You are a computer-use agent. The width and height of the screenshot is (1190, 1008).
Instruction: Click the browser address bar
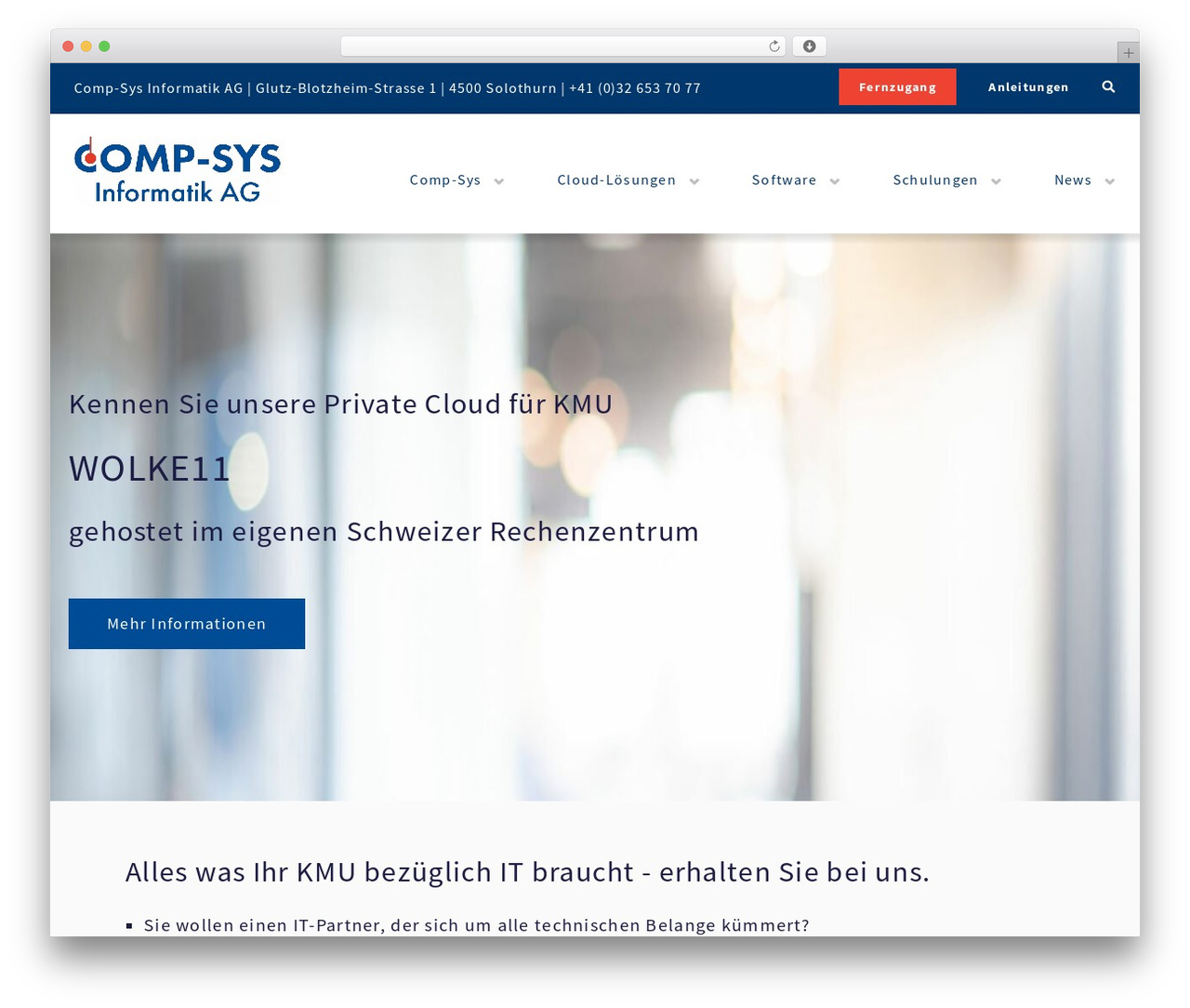pyautogui.click(x=562, y=46)
